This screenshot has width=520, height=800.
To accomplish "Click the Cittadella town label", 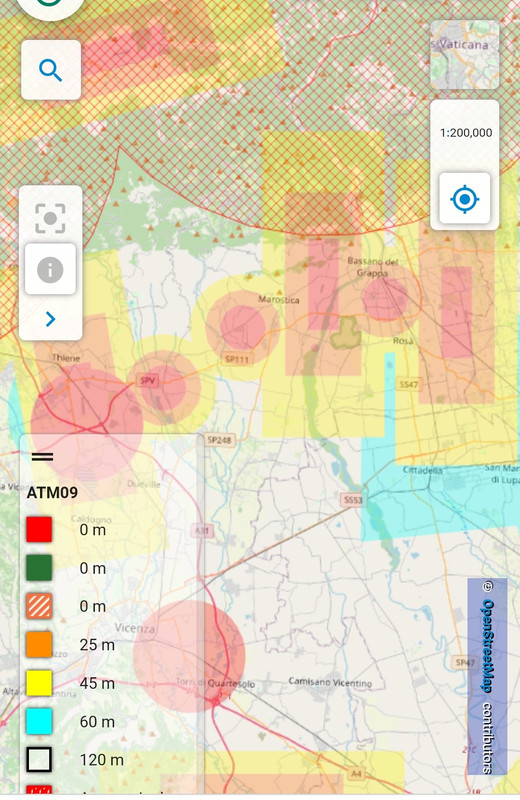I will point(423,470).
